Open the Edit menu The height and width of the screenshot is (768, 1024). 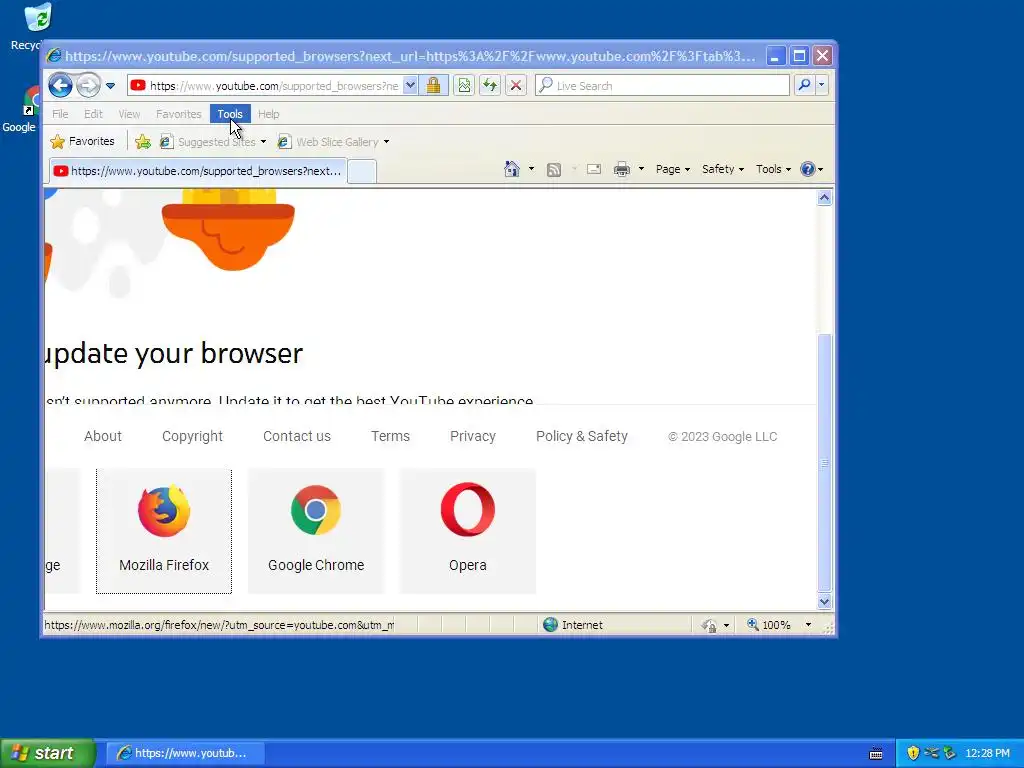click(x=93, y=114)
